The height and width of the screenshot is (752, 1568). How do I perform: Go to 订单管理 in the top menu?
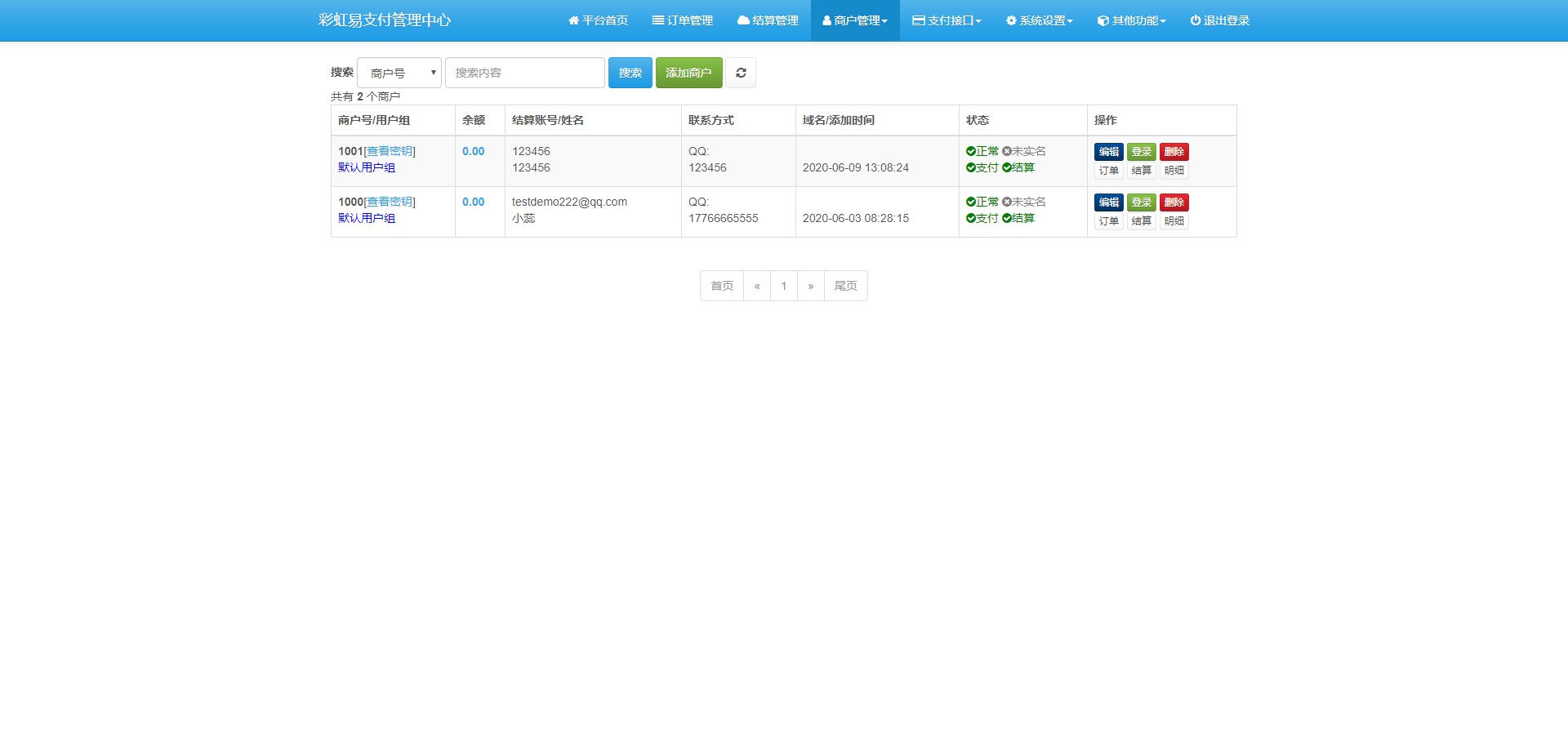point(682,20)
